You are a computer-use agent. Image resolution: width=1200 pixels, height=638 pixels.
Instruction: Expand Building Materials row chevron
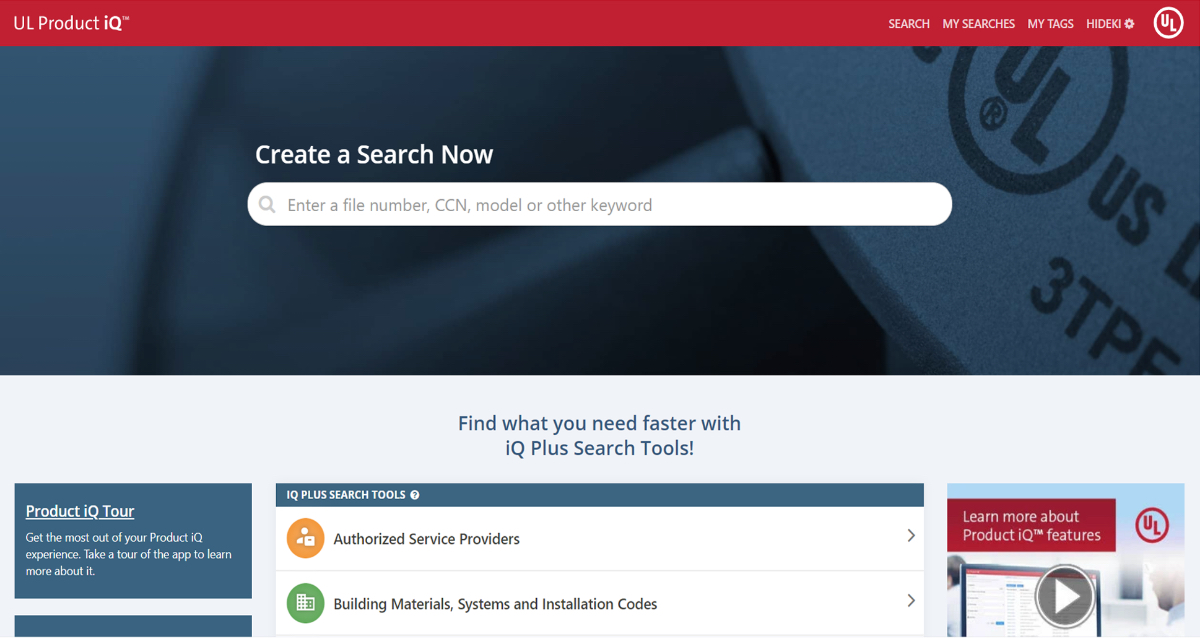pos(911,601)
